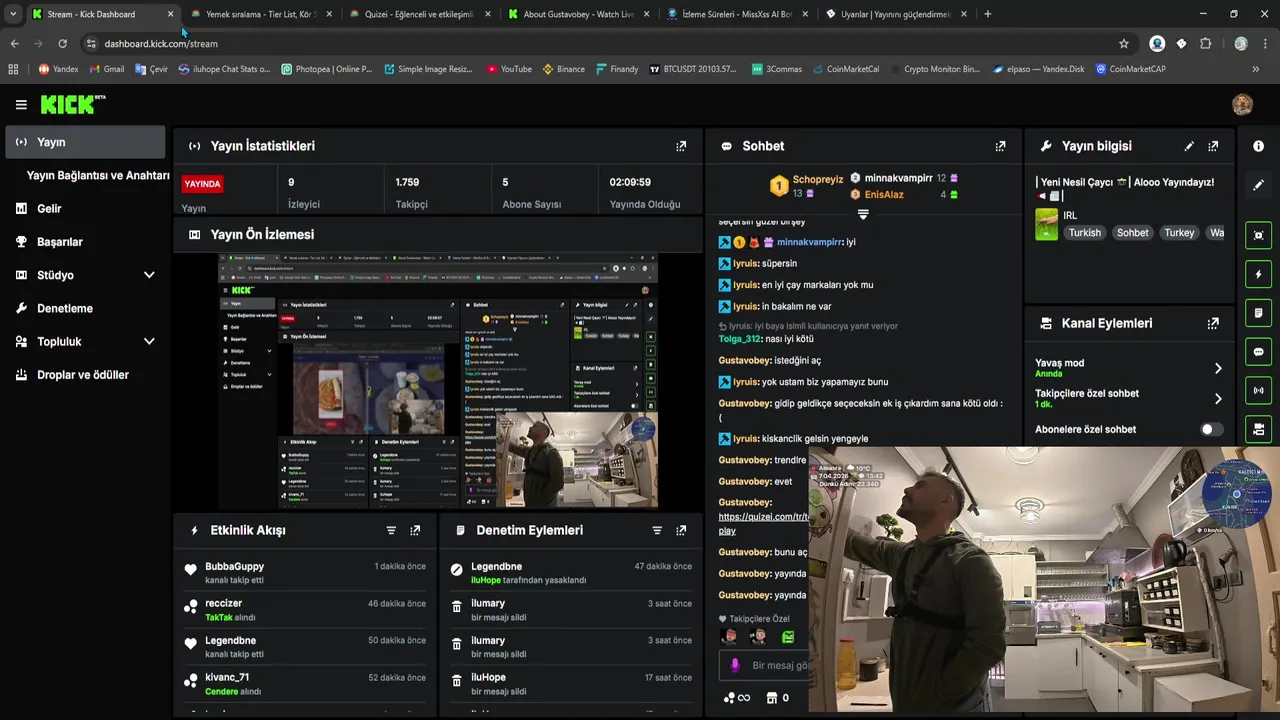Click kivanc_71 in the activity feed
Screen dimensions: 1280x720
227,678
